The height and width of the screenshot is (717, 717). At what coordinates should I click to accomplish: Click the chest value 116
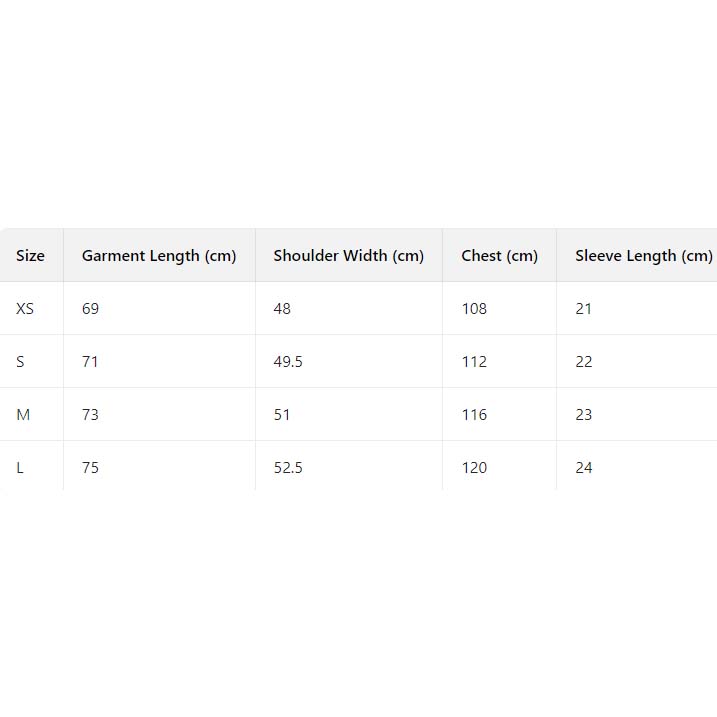click(474, 415)
